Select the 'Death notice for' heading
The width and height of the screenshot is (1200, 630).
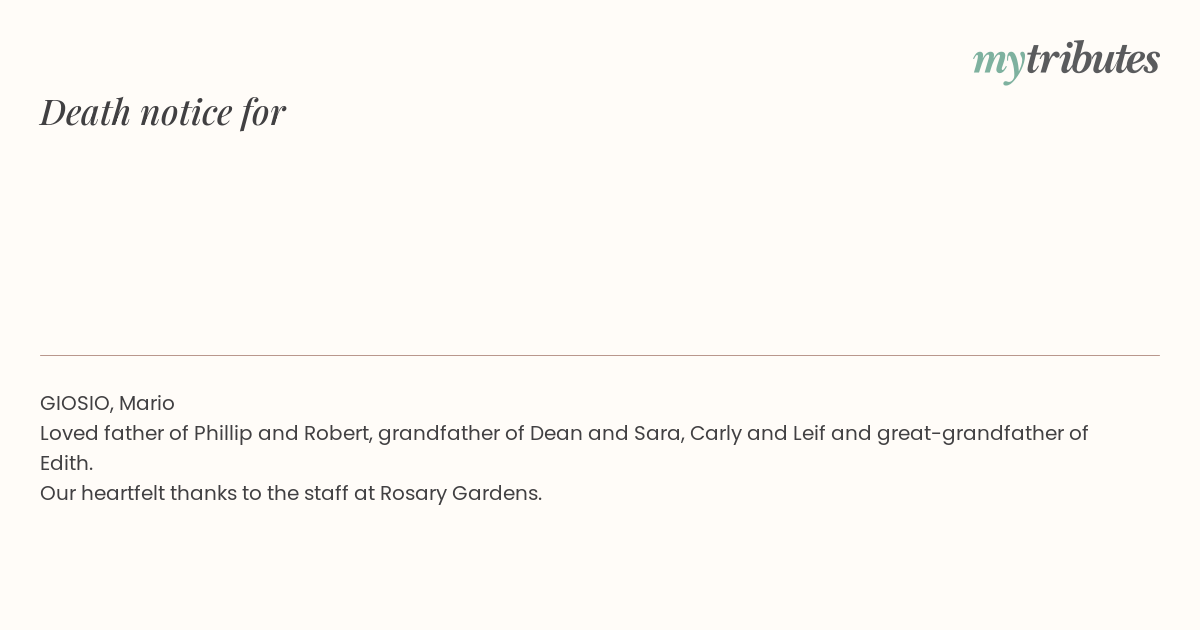point(163,112)
